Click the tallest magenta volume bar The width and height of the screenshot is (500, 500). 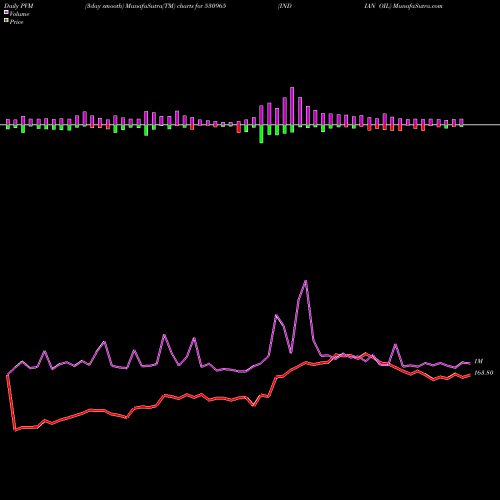click(x=292, y=106)
